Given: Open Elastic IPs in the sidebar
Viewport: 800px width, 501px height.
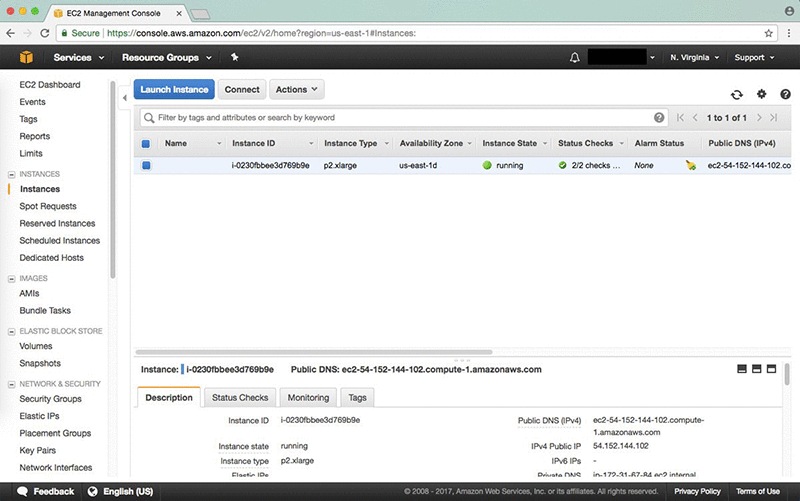Looking at the screenshot, I should click(39, 416).
